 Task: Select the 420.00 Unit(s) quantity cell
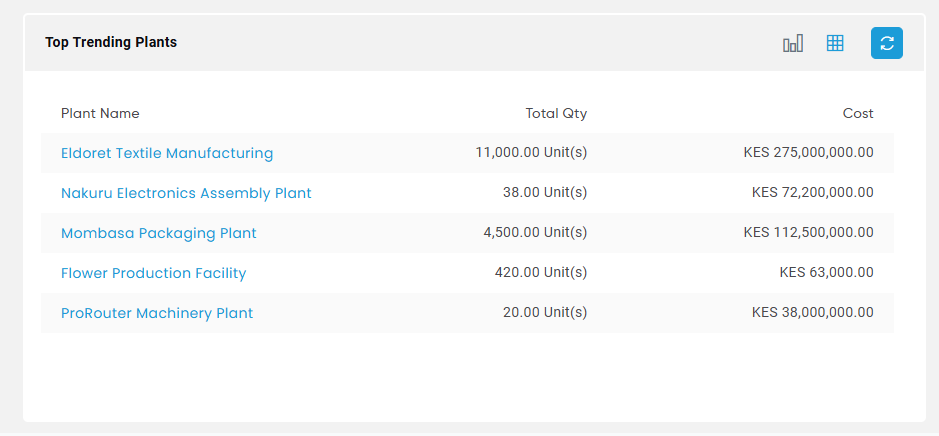(x=541, y=272)
